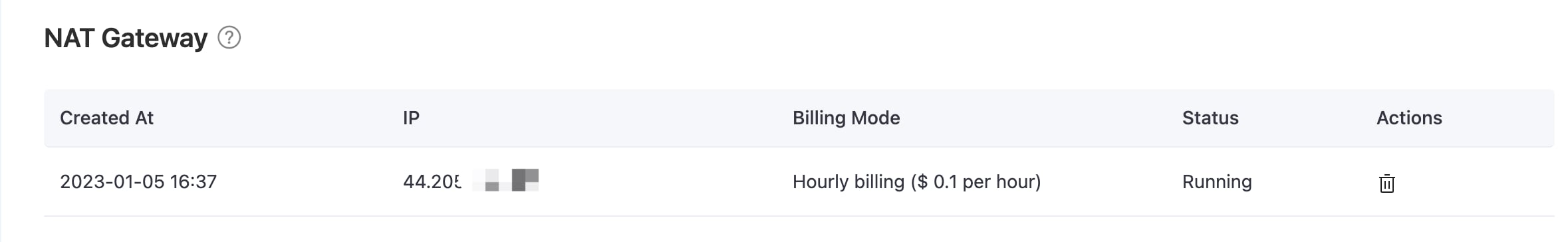Click the Running status value
The width and height of the screenshot is (1568, 242).
click(x=1217, y=181)
